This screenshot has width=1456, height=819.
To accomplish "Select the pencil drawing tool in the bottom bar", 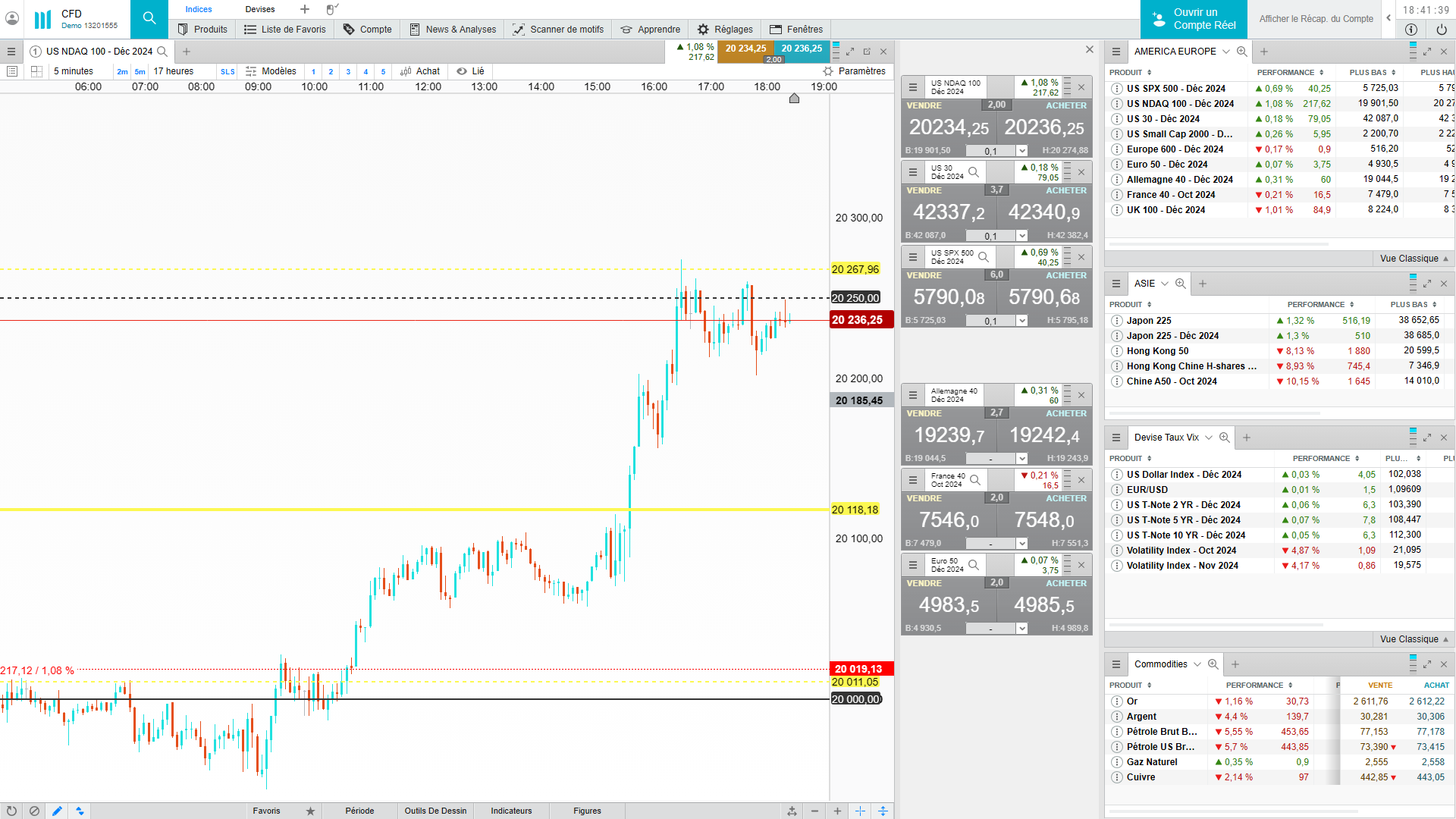I will 57,811.
